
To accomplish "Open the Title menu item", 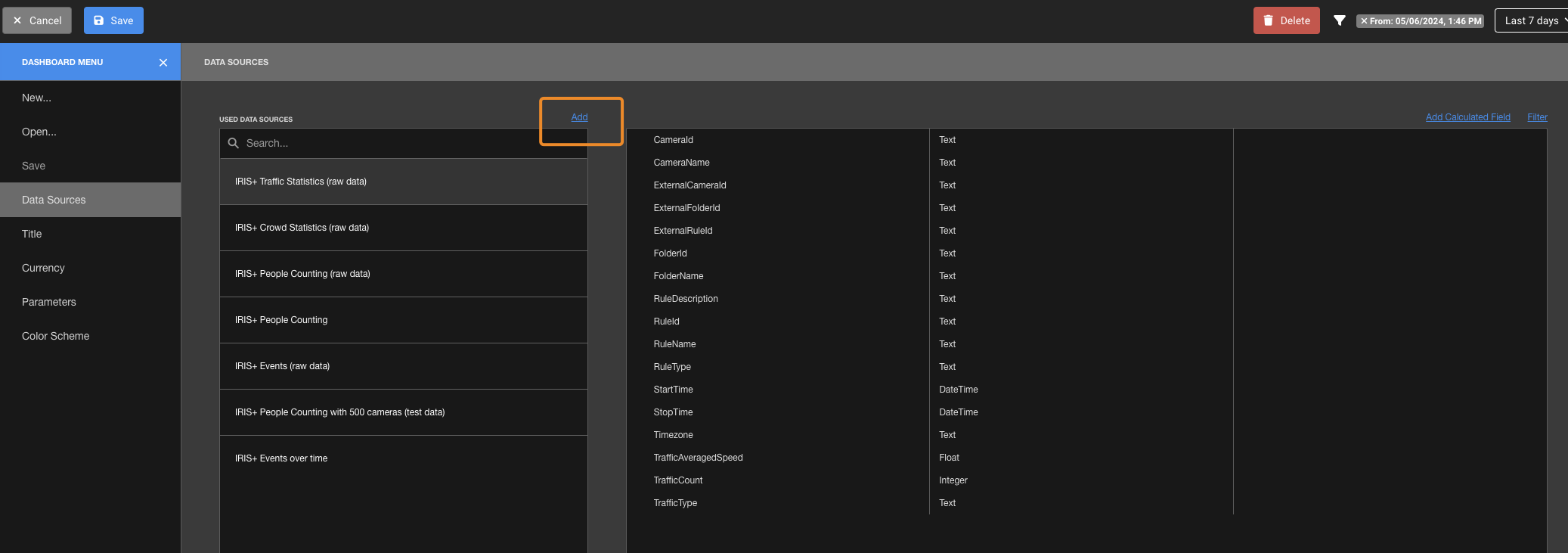I will click(x=32, y=234).
